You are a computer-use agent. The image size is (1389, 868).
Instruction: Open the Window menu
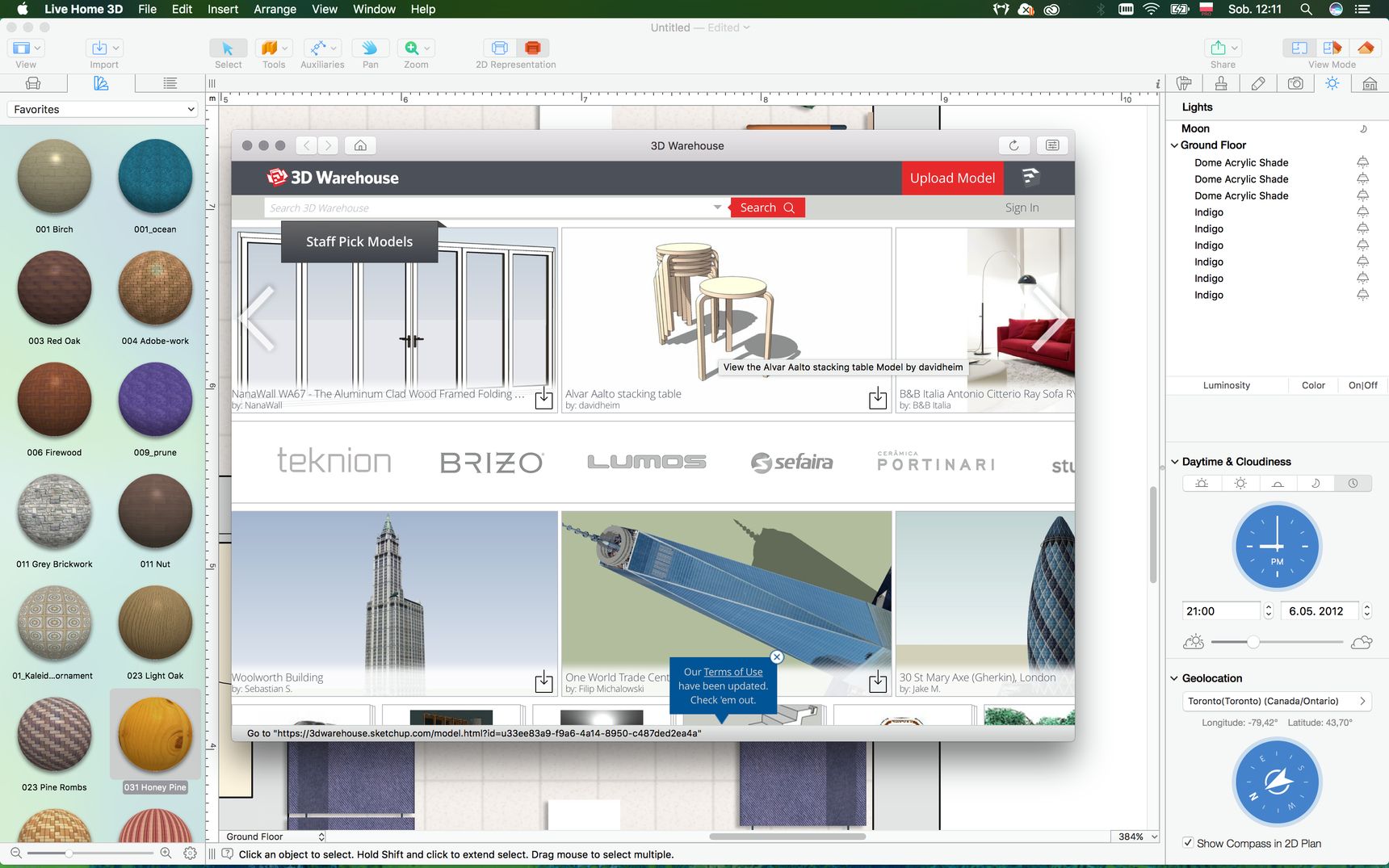374,9
